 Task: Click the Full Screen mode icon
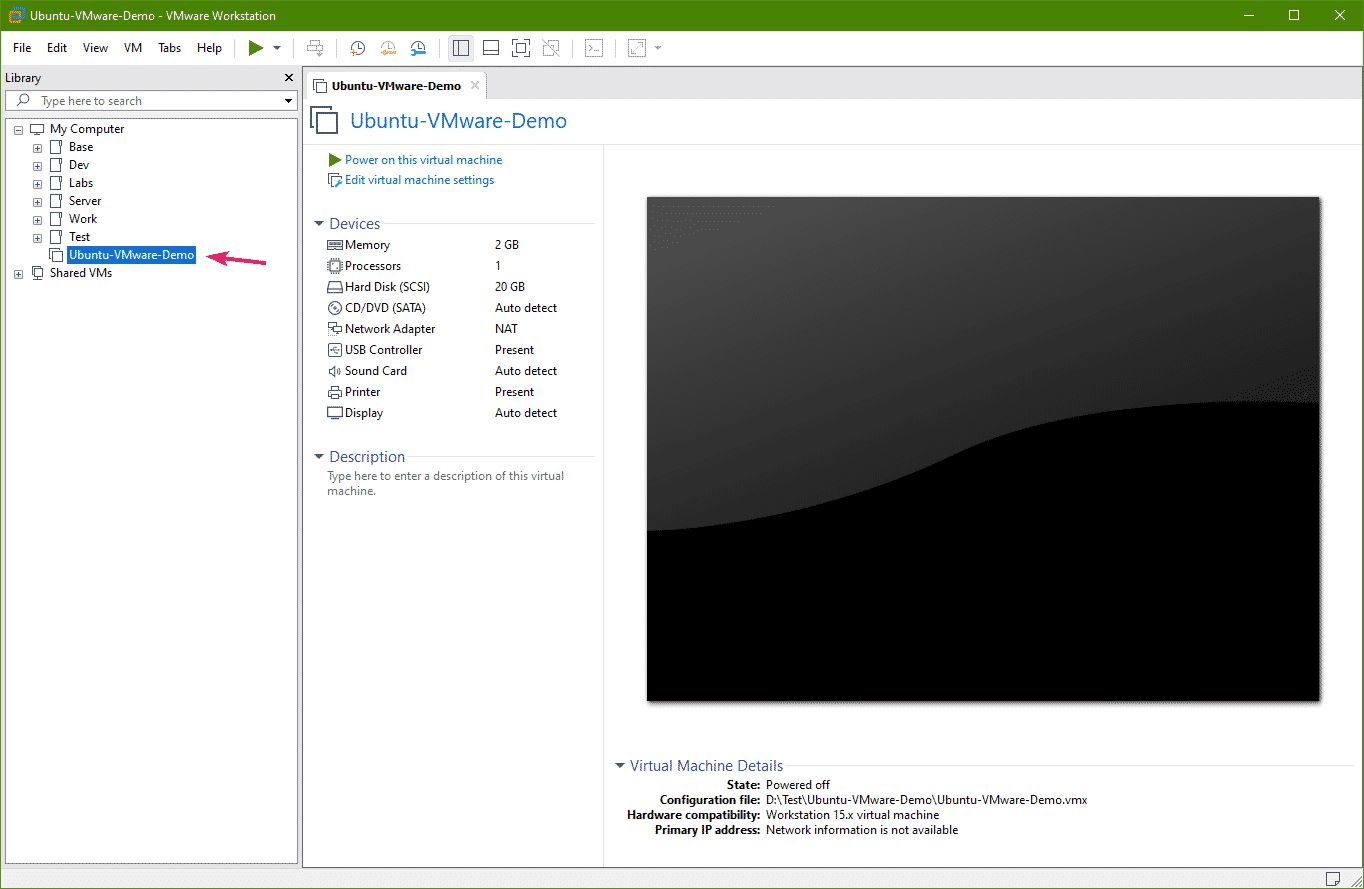[521, 48]
